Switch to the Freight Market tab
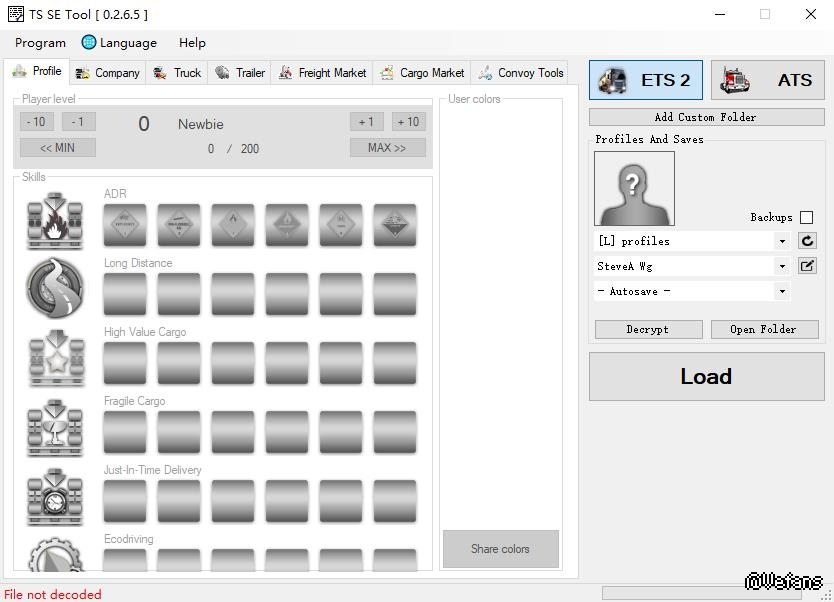The image size is (834, 602). (x=322, y=73)
